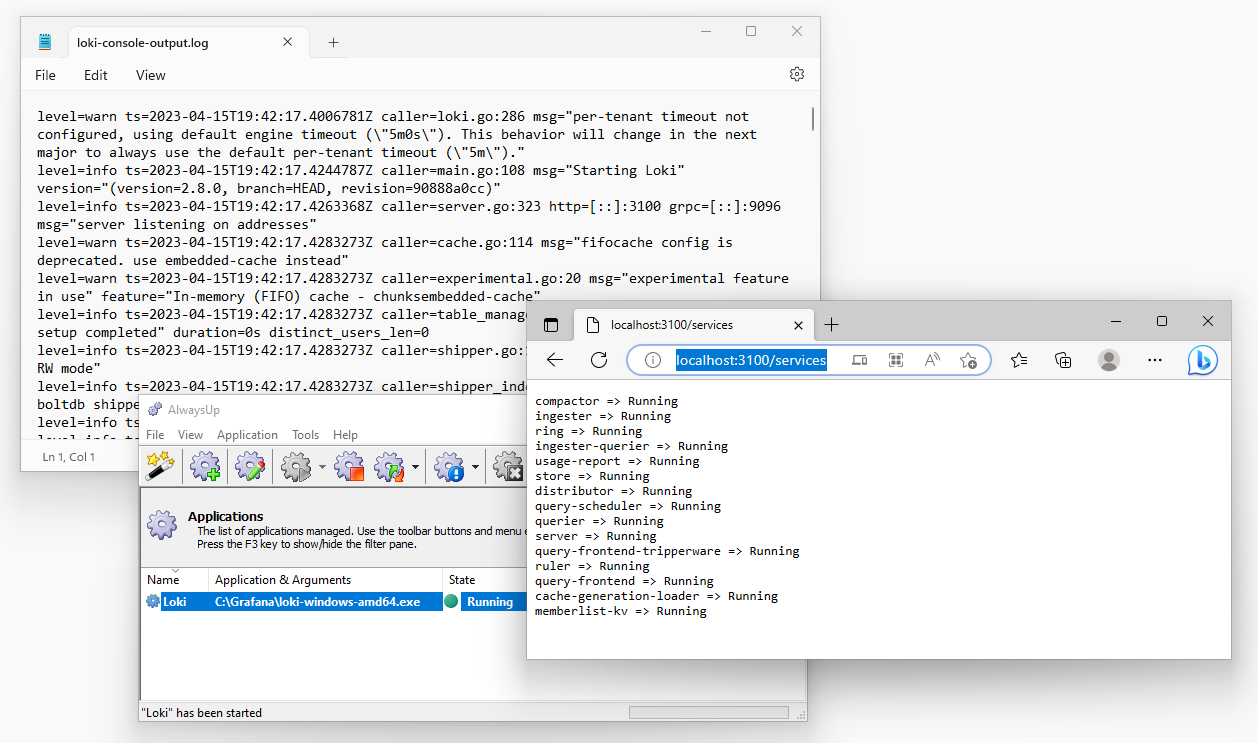The height and width of the screenshot is (743, 1258).
Task: Click the Notepad vertical scrollbar thumb
Action: point(813,119)
